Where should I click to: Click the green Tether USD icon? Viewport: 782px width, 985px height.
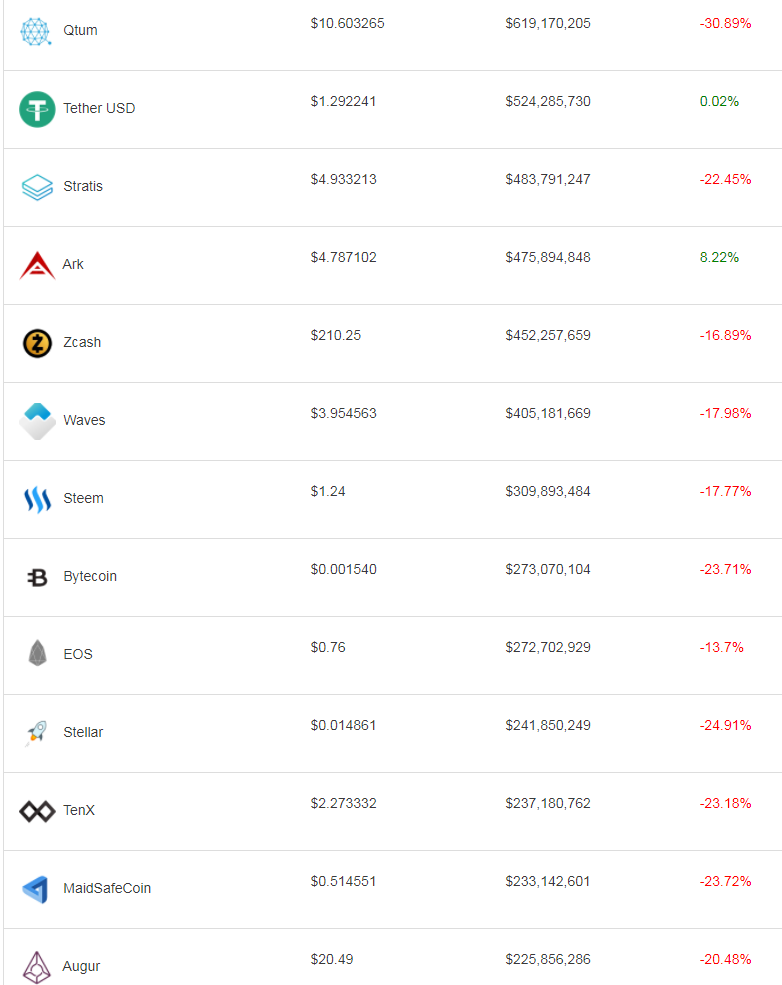pyautogui.click(x=37, y=109)
